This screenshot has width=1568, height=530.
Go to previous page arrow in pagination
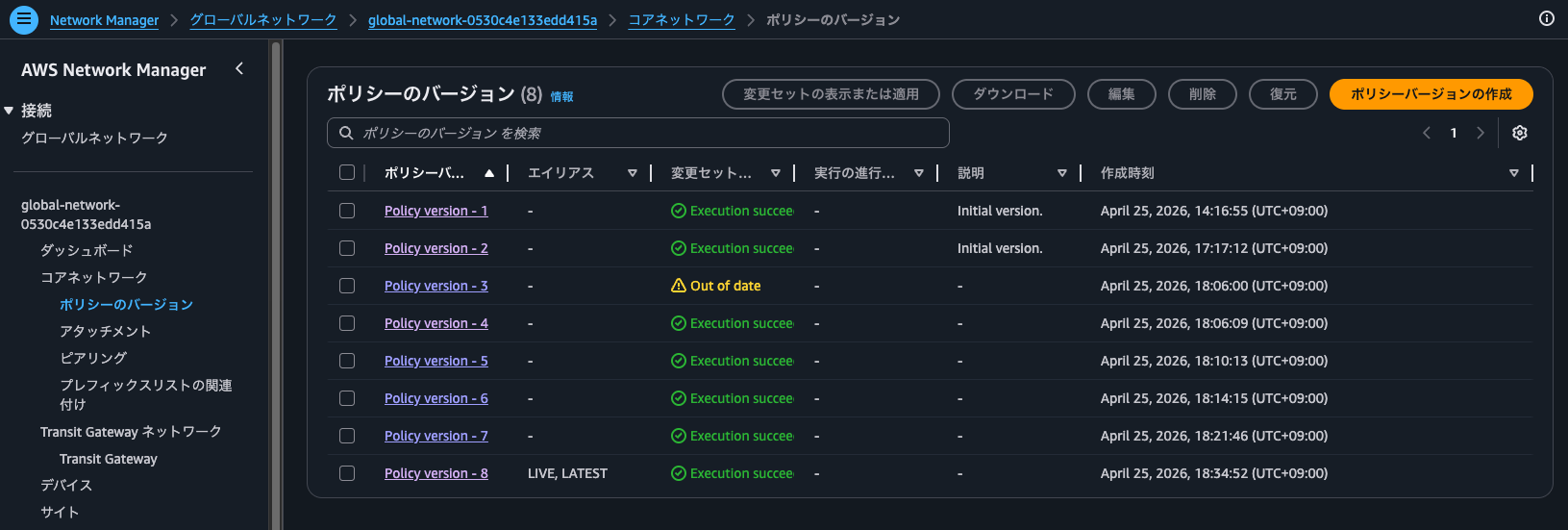[x=1427, y=133]
